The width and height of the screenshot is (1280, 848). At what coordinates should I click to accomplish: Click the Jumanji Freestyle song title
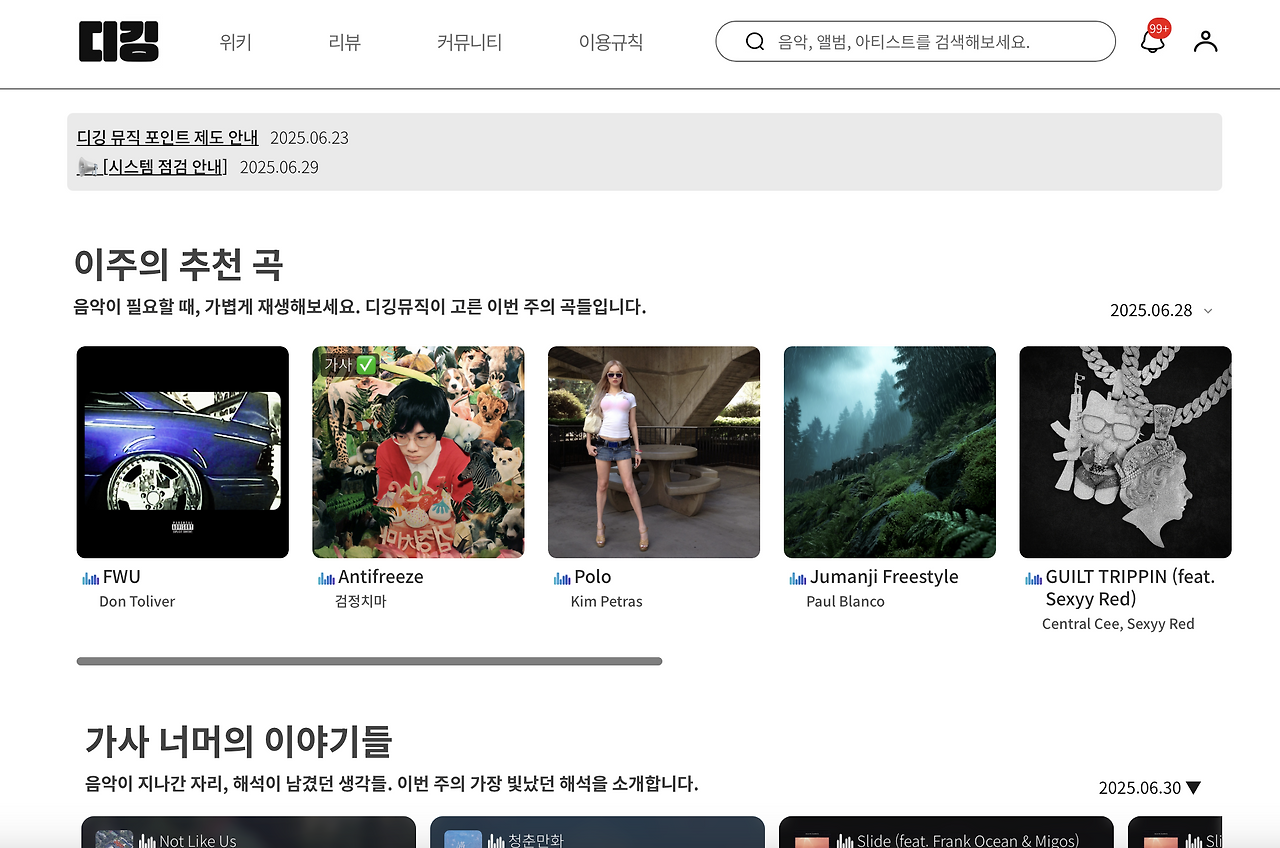pos(884,577)
